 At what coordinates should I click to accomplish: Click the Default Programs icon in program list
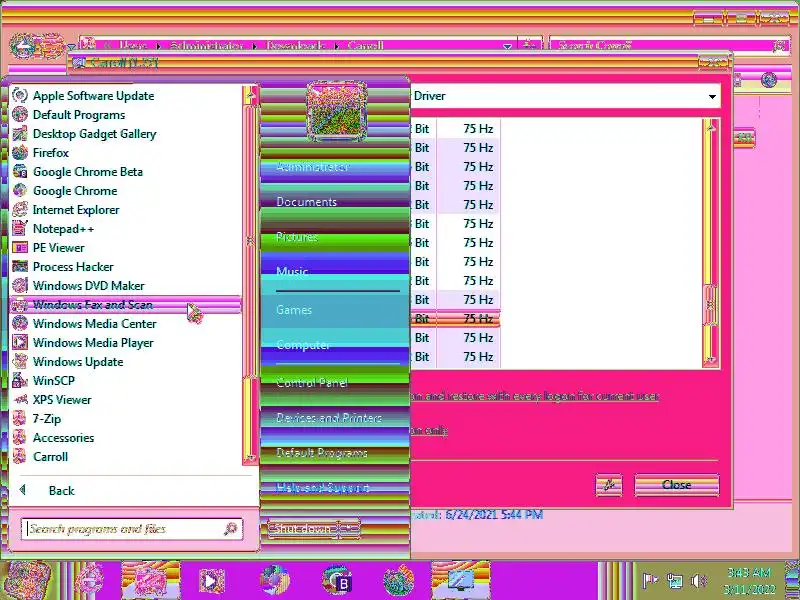[x=20, y=114]
